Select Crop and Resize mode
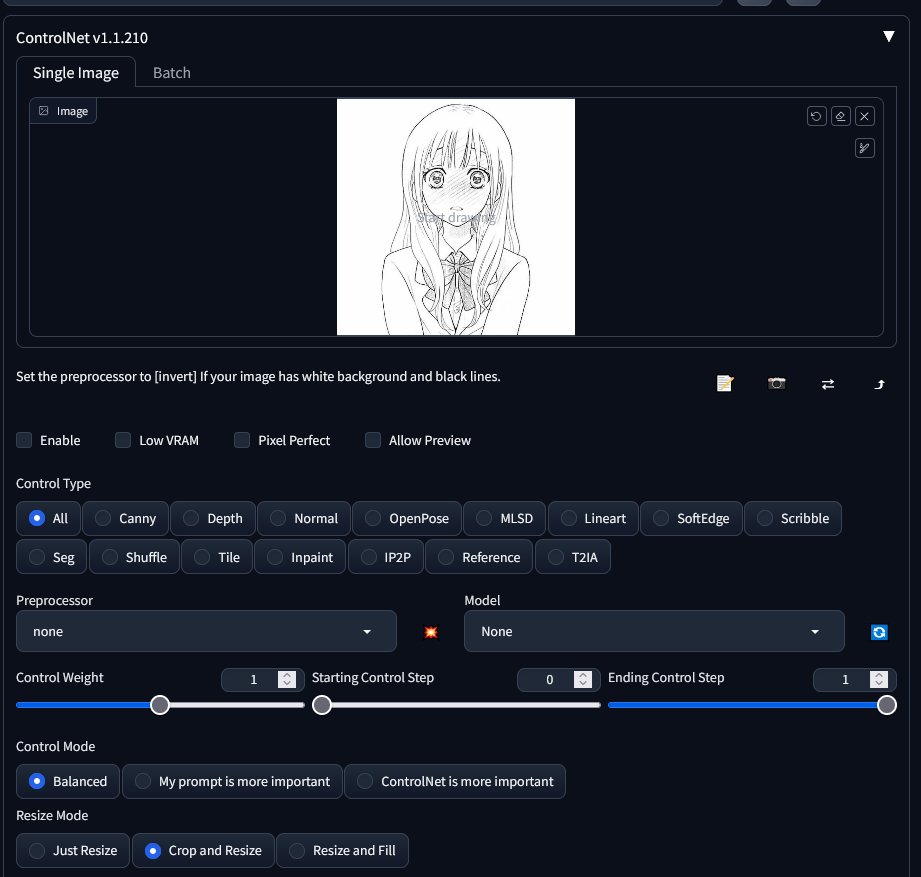 (203, 851)
